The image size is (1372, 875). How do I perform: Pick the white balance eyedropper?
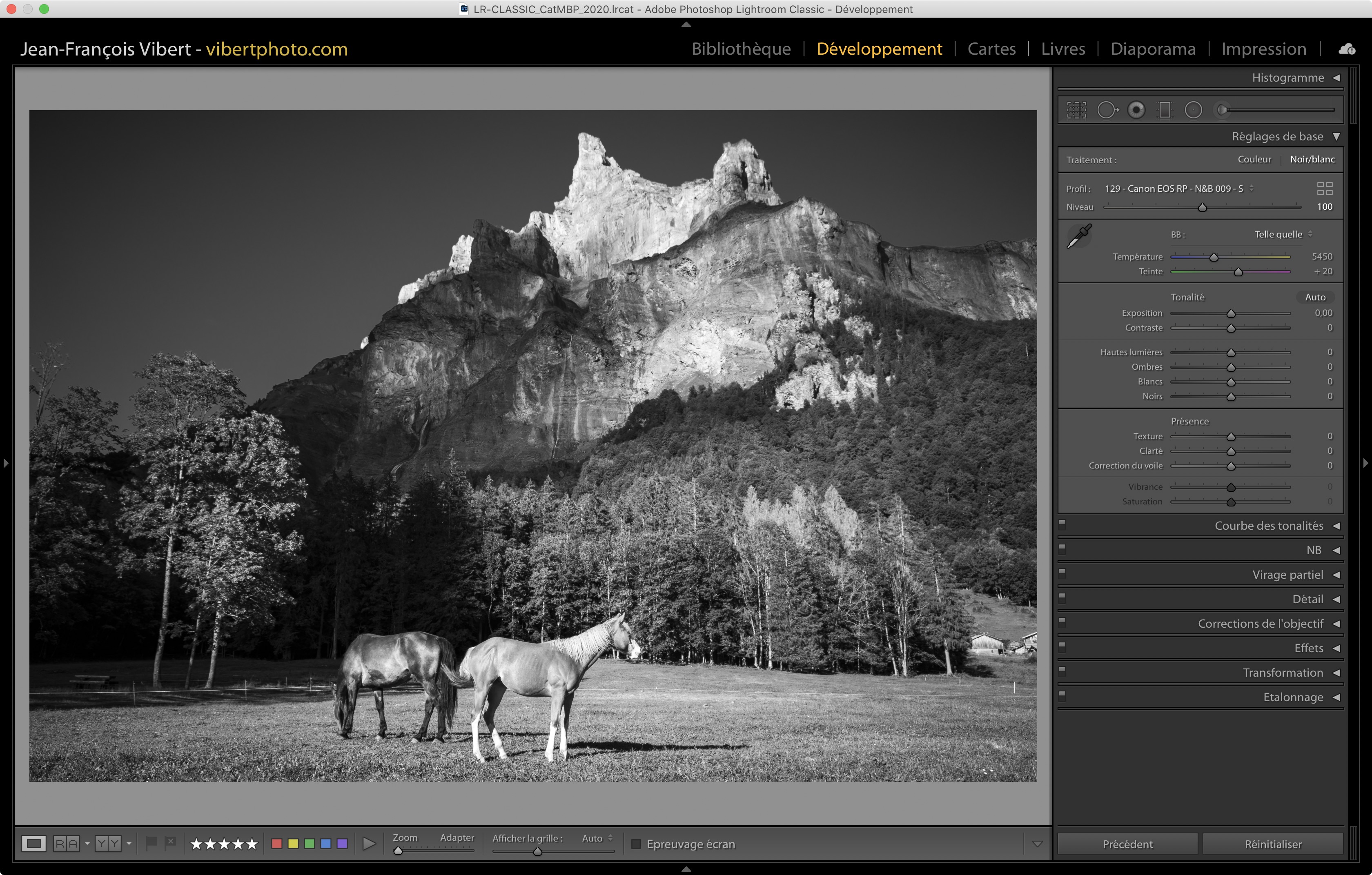(x=1079, y=235)
